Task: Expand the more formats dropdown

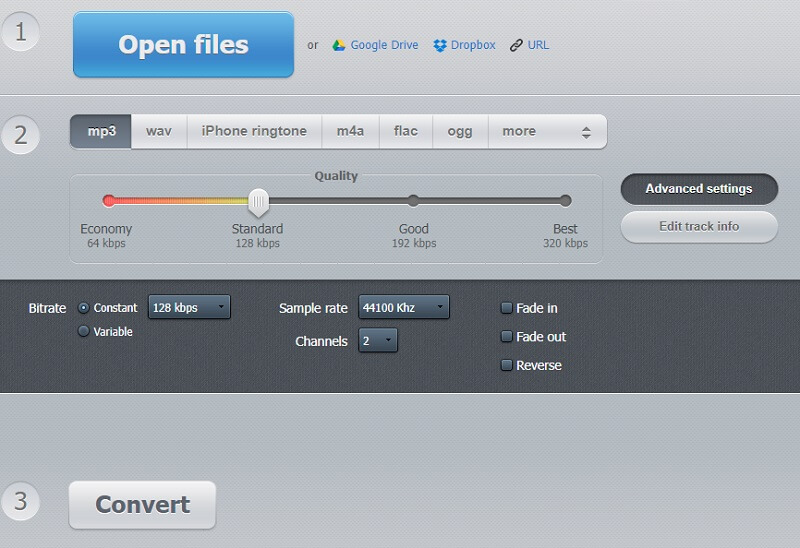Action: [547, 132]
